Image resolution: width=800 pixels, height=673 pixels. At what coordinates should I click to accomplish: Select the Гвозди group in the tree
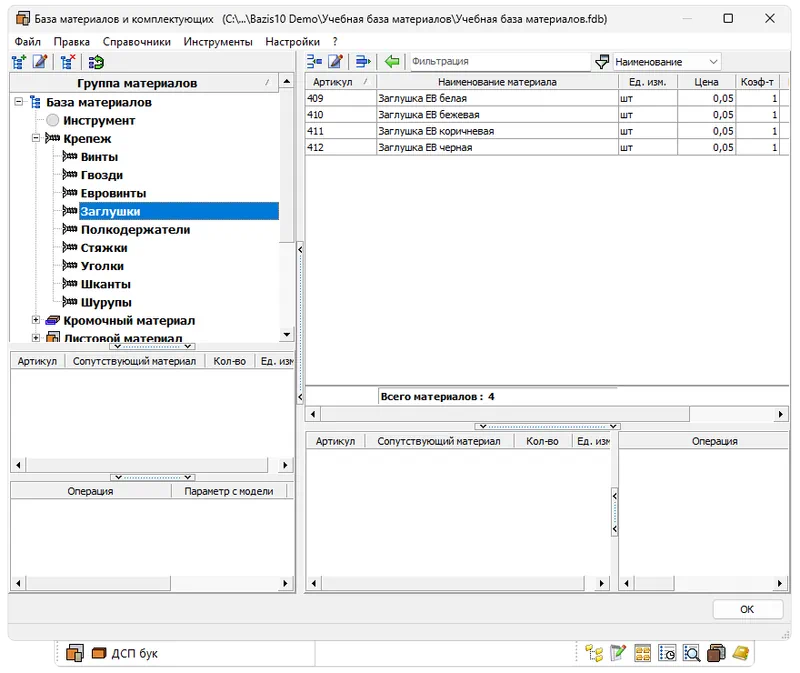(102, 175)
